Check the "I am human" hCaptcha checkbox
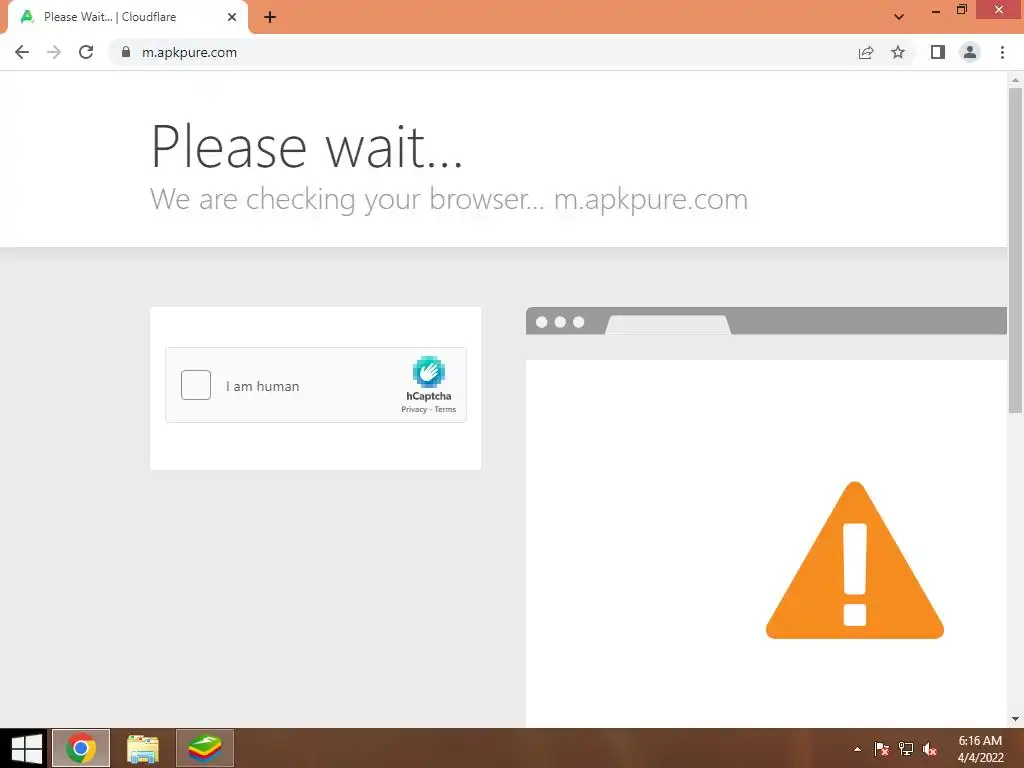1024x768 pixels. point(196,385)
